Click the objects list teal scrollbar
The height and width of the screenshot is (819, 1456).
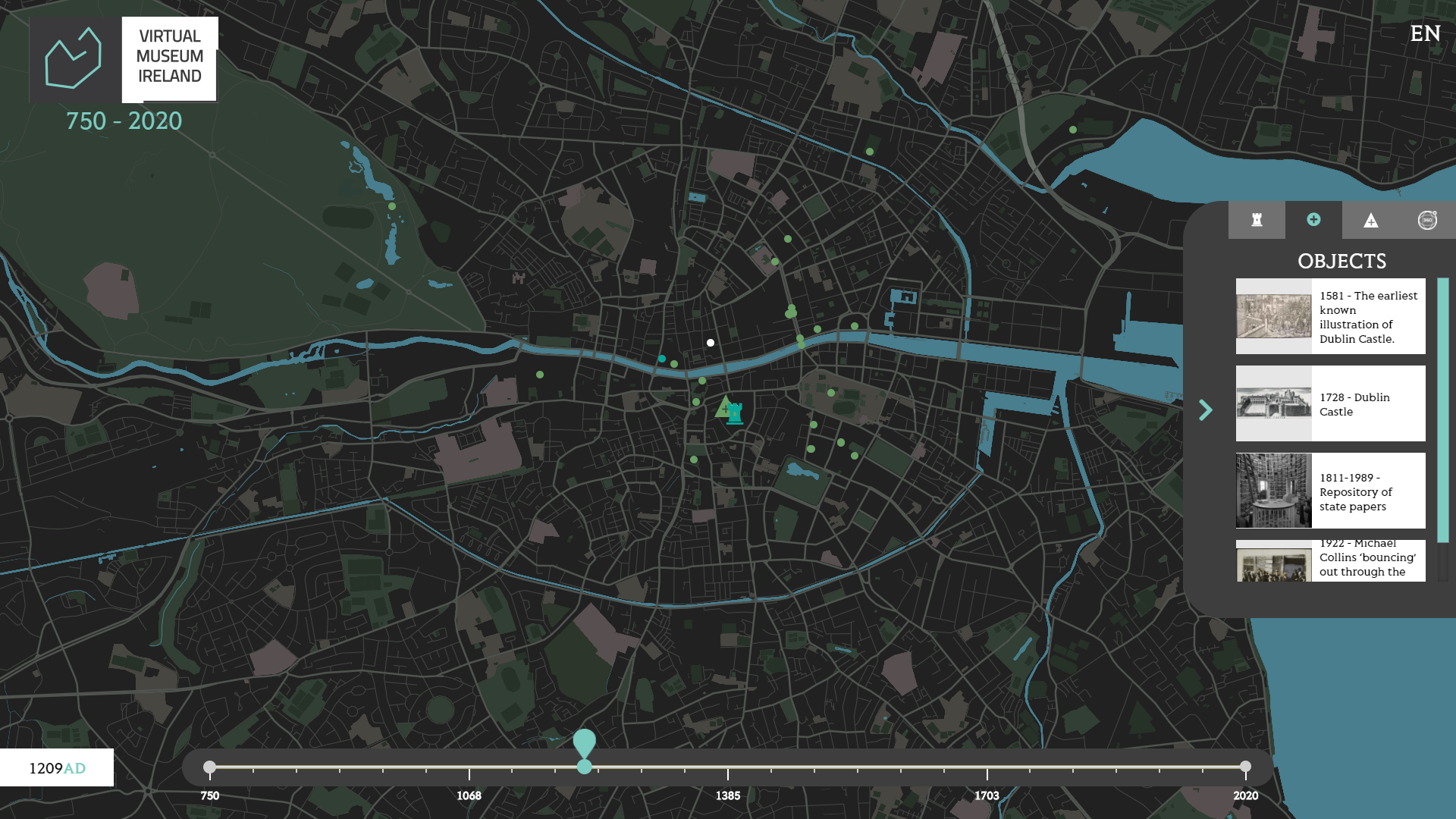tap(1442, 409)
